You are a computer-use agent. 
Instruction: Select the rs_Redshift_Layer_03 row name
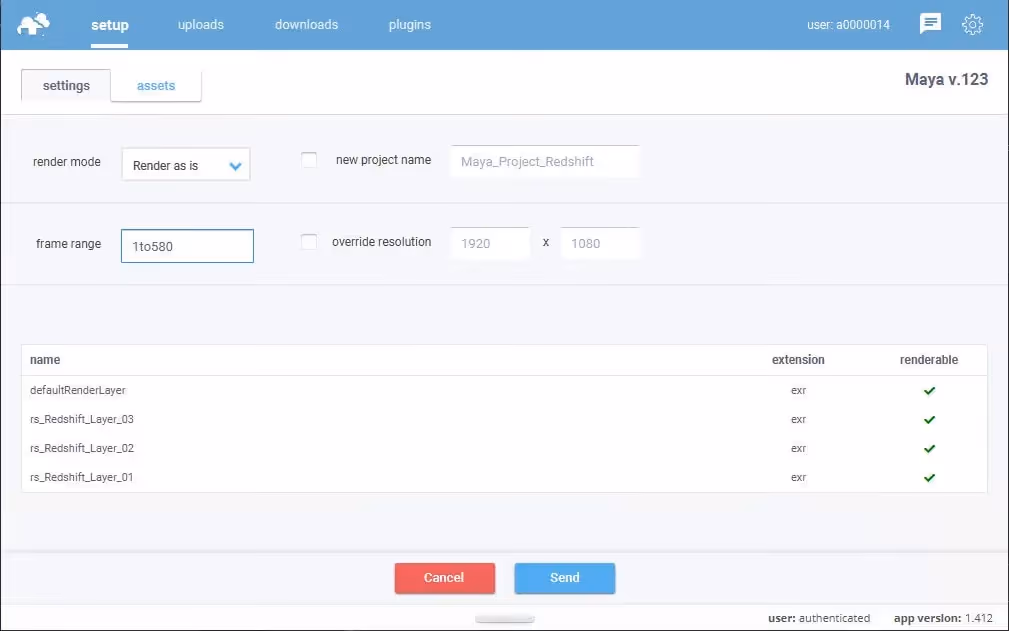(x=82, y=419)
